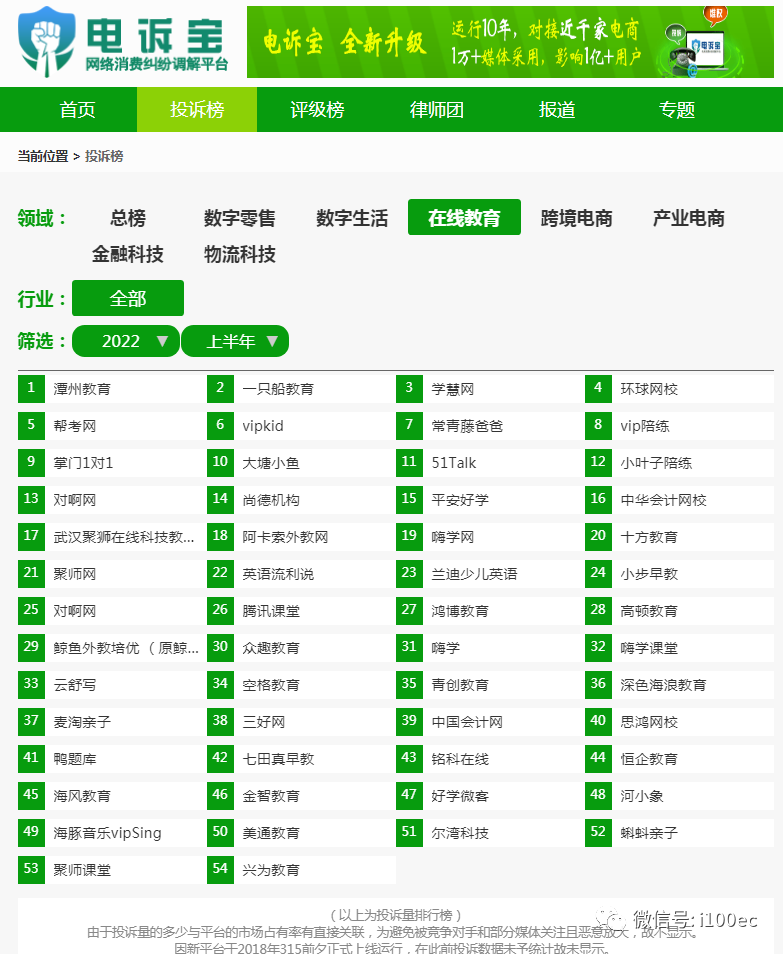The width and height of the screenshot is (783, 954).
Task: Select the 数字零售 domain filter
Action: click(240, 218)
